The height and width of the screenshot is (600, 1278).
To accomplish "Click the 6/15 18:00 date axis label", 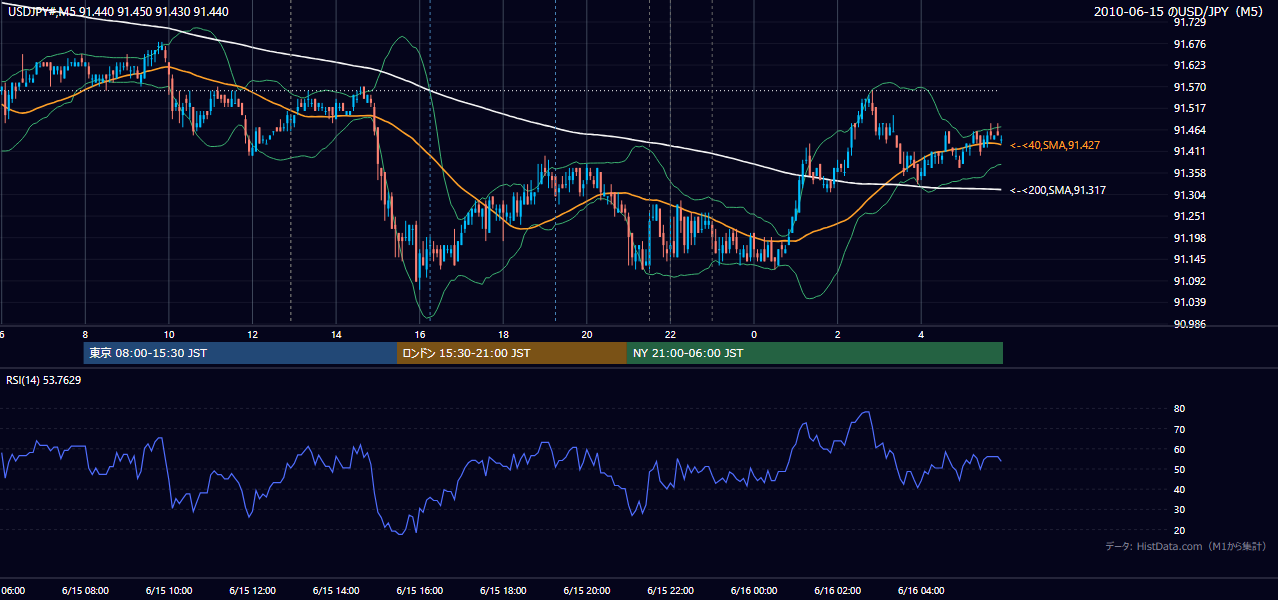I will click(503, 590).
